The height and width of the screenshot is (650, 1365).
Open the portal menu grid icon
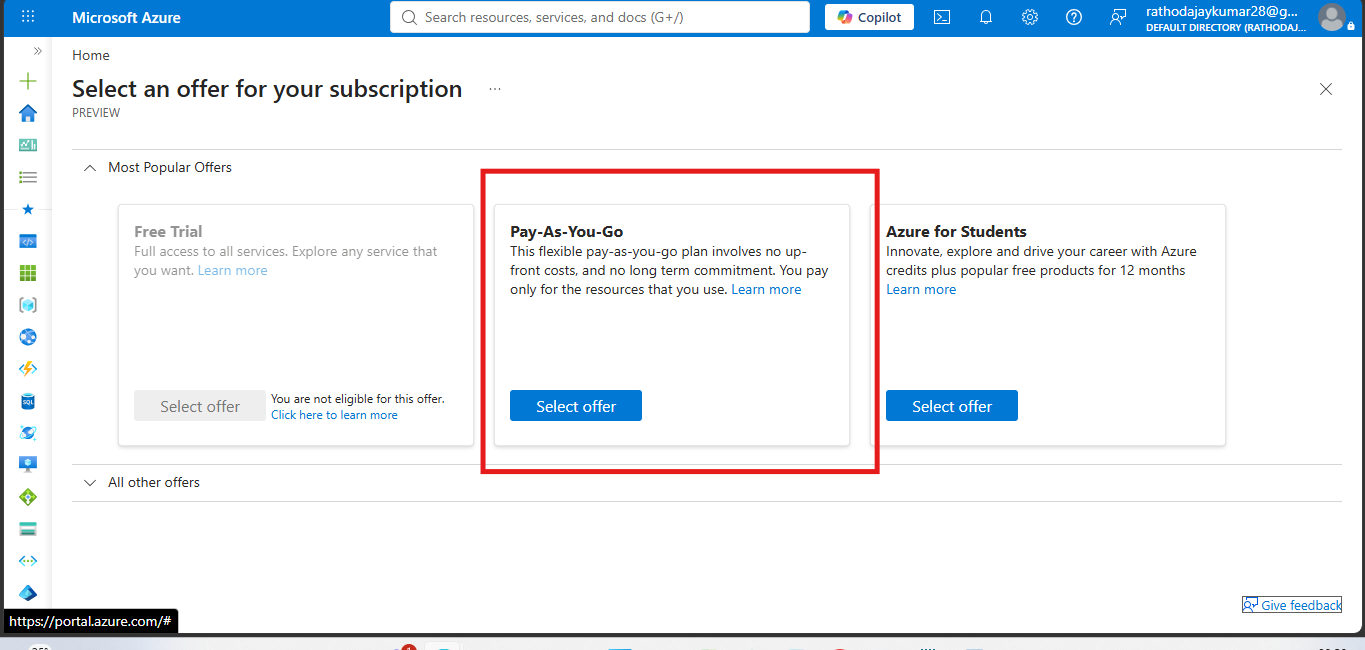pyautogui.click(x=27, y=17)
